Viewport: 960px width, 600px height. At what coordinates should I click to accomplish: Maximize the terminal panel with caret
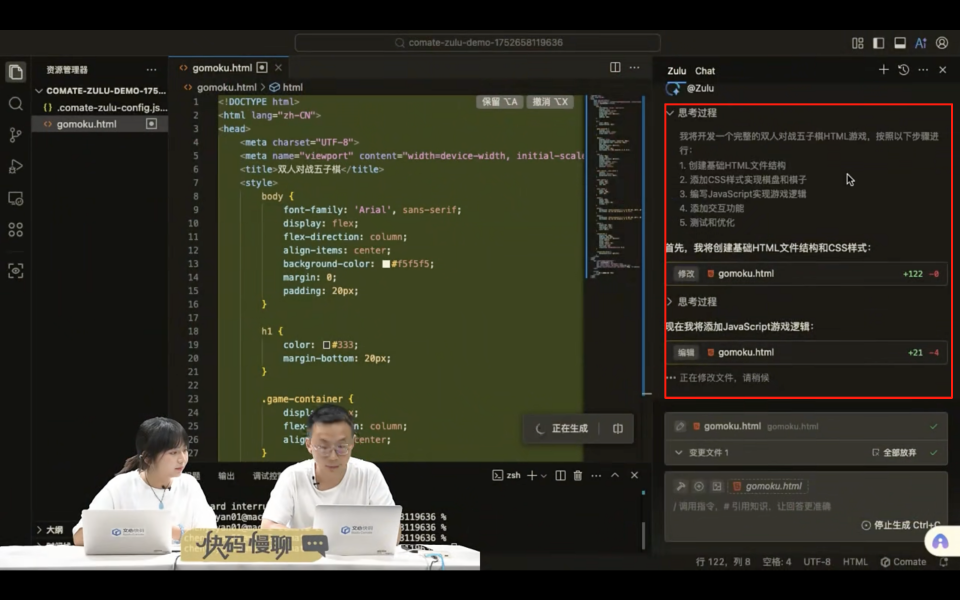pos(615,475)
